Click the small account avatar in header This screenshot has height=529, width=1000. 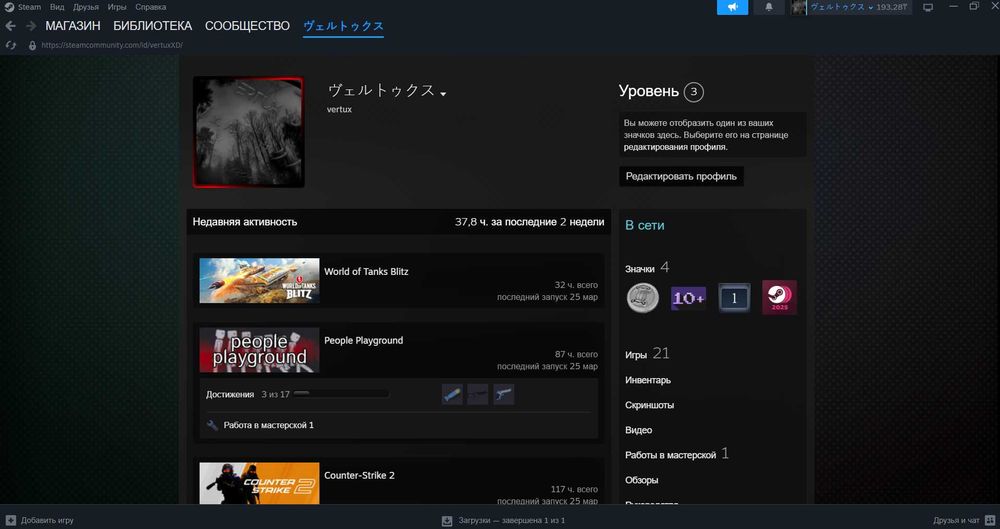pos(798,7)
